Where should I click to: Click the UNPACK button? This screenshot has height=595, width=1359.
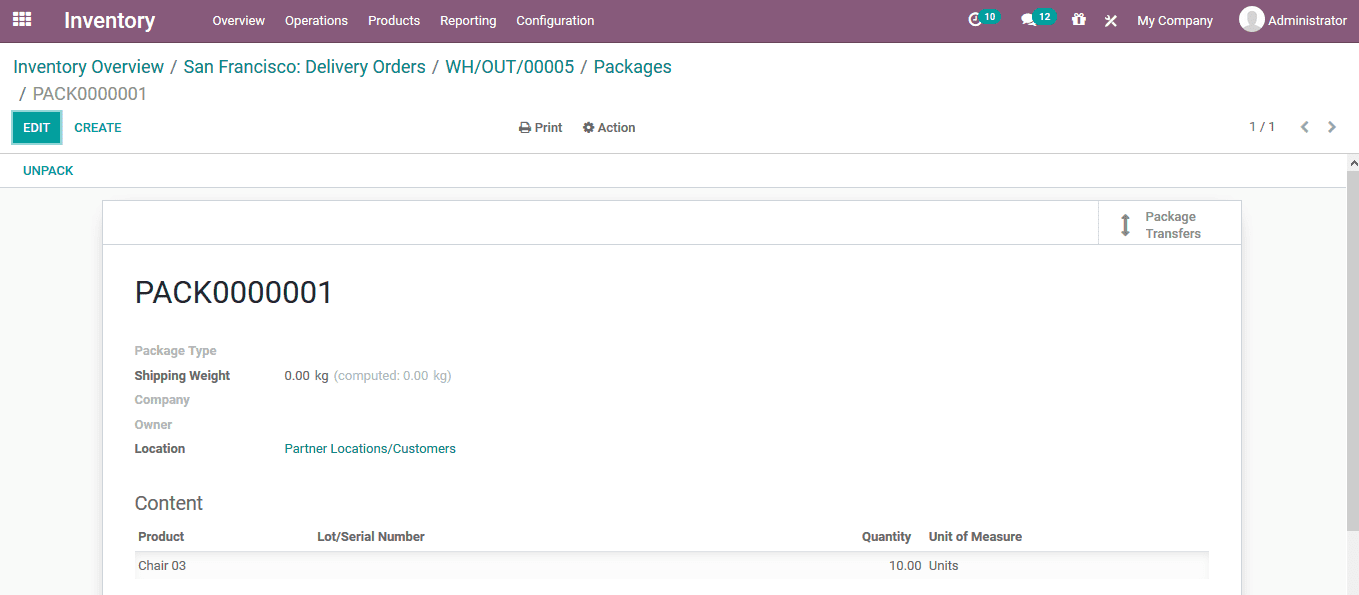pyautogui.click(x=48, y=170)
